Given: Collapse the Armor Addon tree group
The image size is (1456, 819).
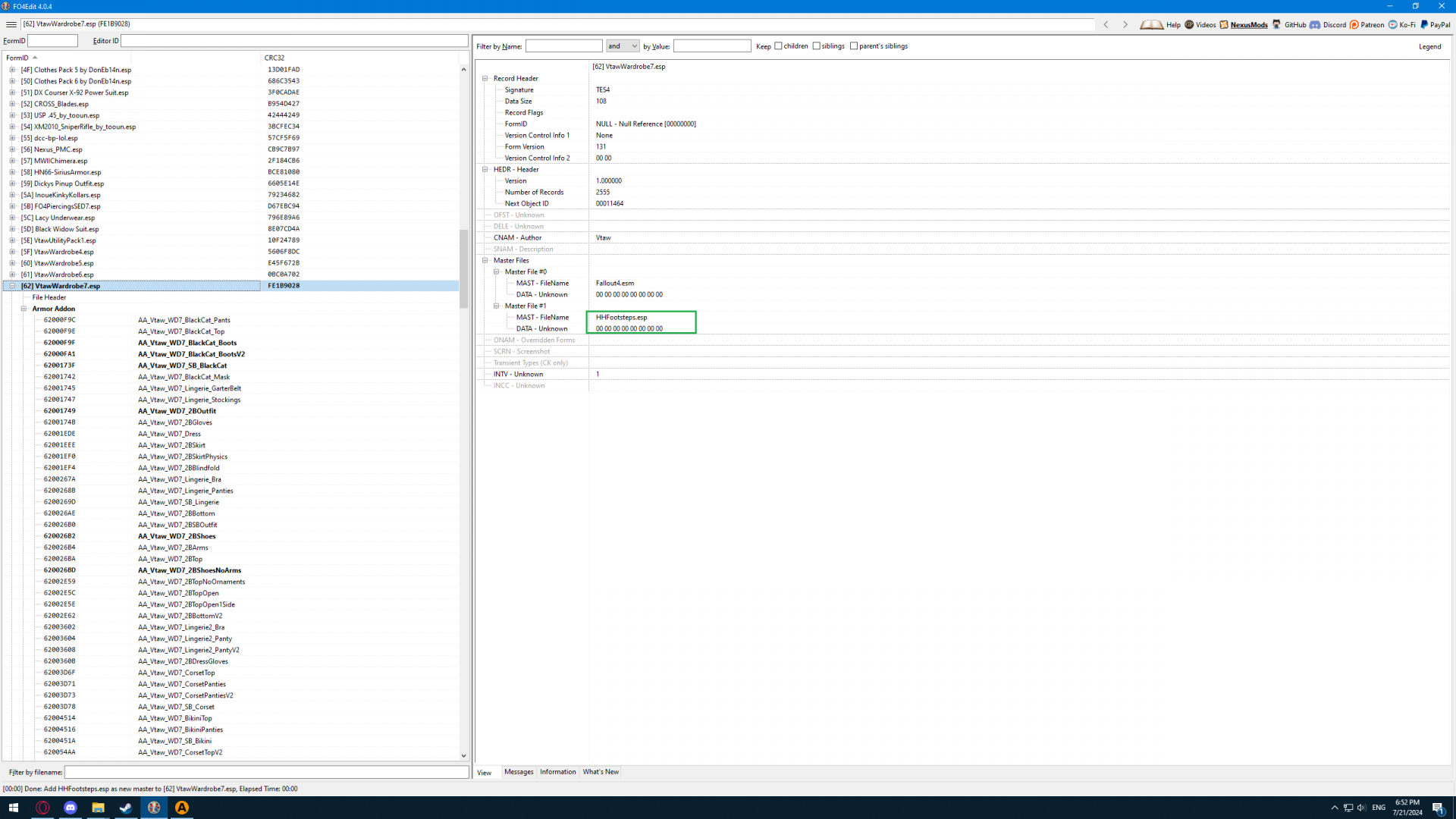Looking at the screenshot, I should click(x=24, y=309).
